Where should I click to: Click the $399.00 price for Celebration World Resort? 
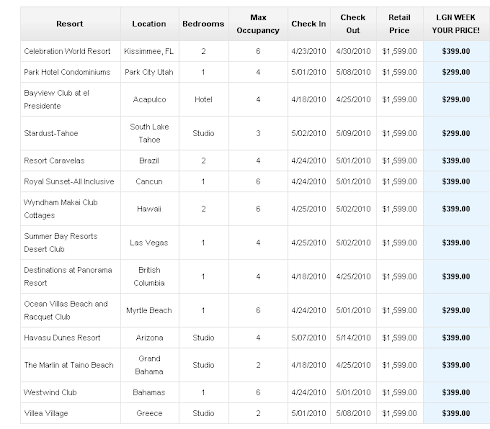[x=456, y=51]
